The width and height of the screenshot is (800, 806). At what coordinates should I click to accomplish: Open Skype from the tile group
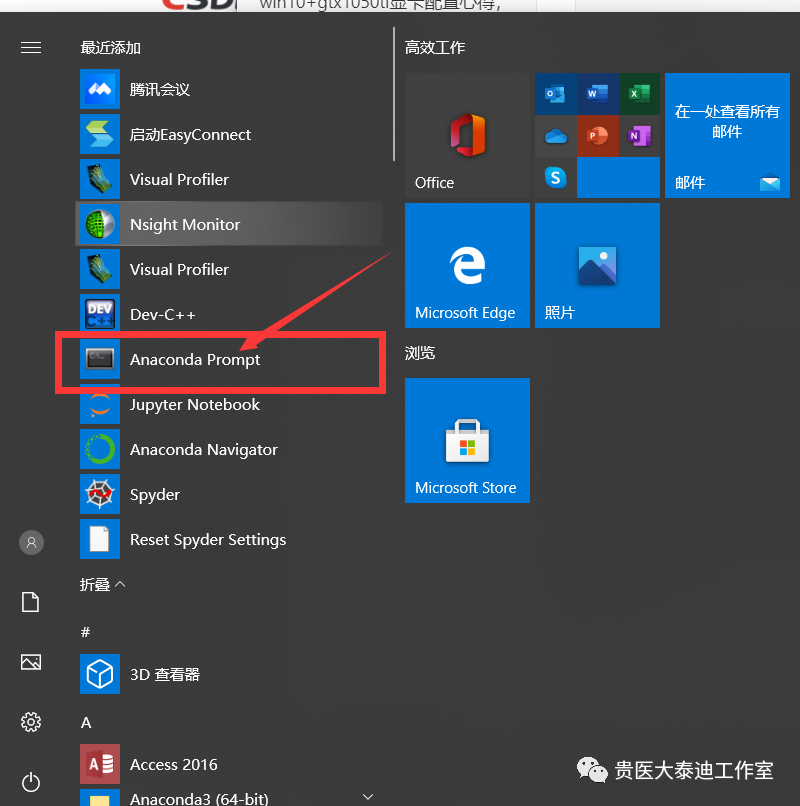[555, 177]
